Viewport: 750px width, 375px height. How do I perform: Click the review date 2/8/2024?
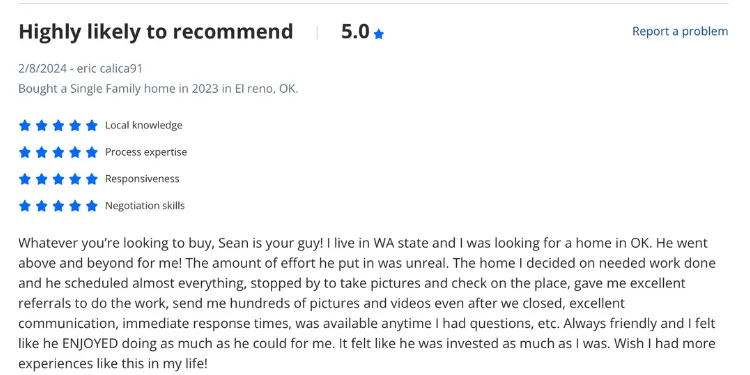(x=43, y=68)
